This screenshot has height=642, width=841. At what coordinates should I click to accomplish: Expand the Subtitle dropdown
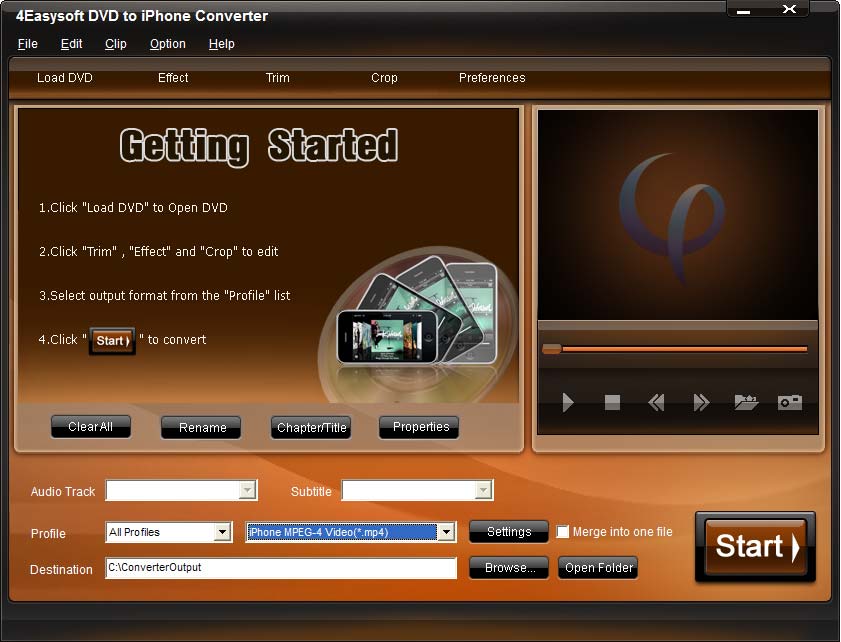[483, 490]
